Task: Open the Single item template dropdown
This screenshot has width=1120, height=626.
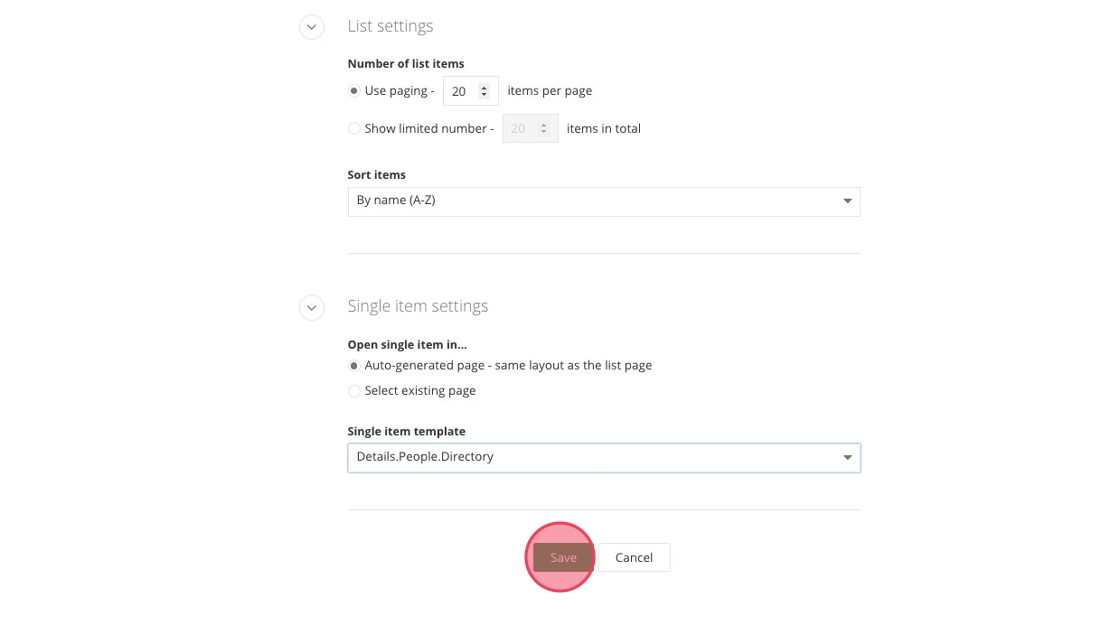Action: (x=603, y=458)
